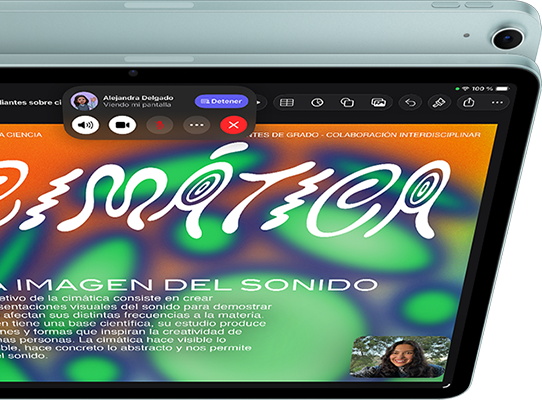Tap the Wi-Fi status icon
542x400 pixels.
tap(466, 89)
